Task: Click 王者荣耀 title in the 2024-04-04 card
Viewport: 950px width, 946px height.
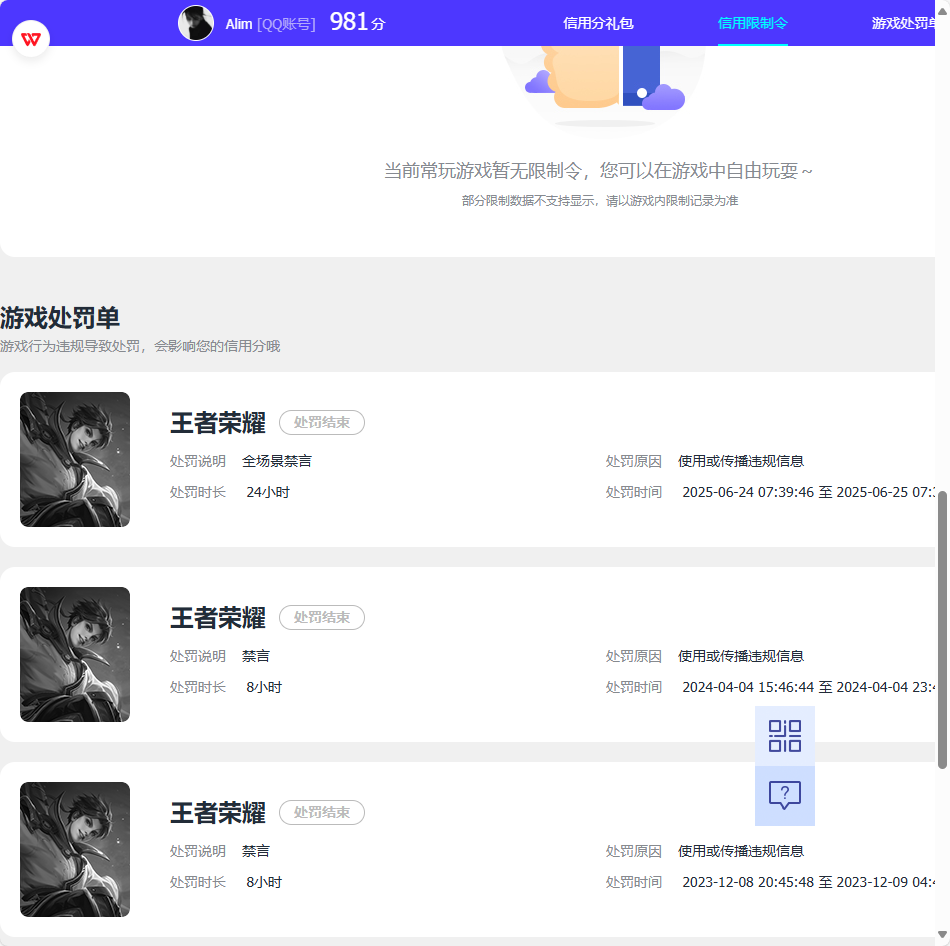Action: pyautogui.click(x=218, y=618)
